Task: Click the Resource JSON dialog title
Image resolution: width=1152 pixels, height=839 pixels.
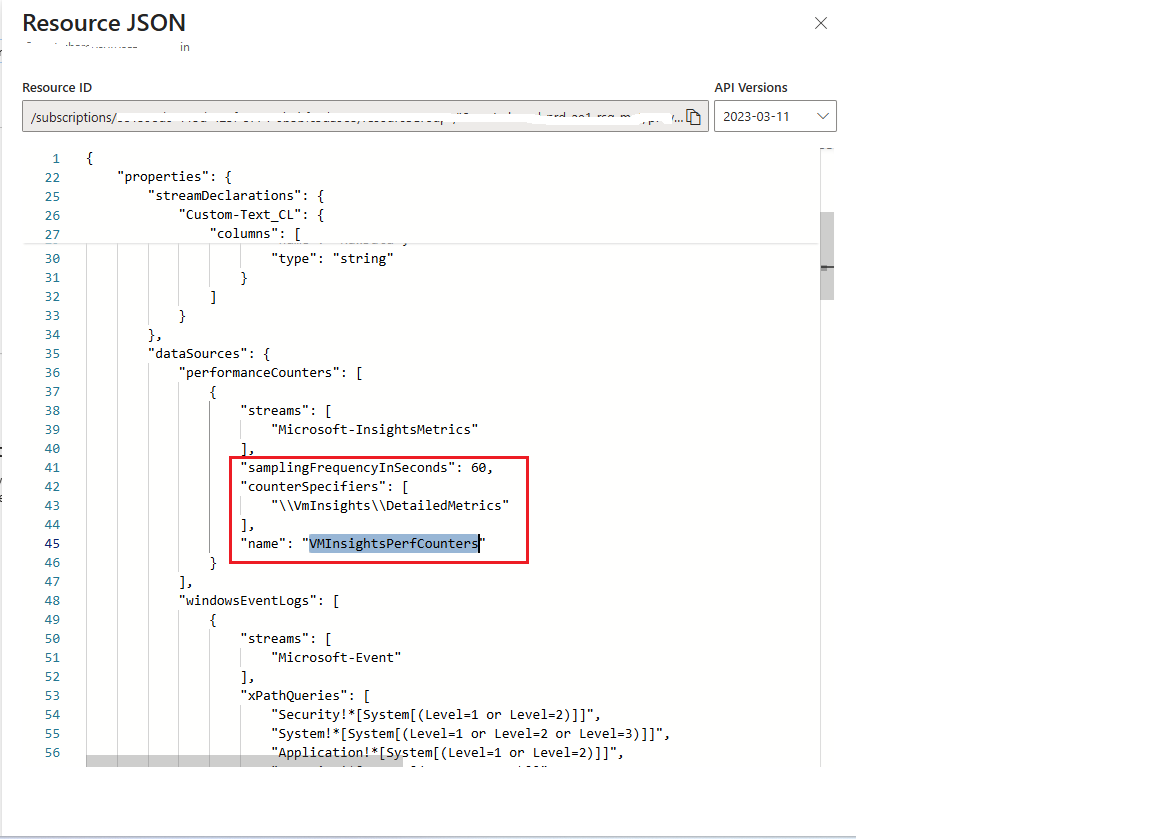Action: [103, 23]
